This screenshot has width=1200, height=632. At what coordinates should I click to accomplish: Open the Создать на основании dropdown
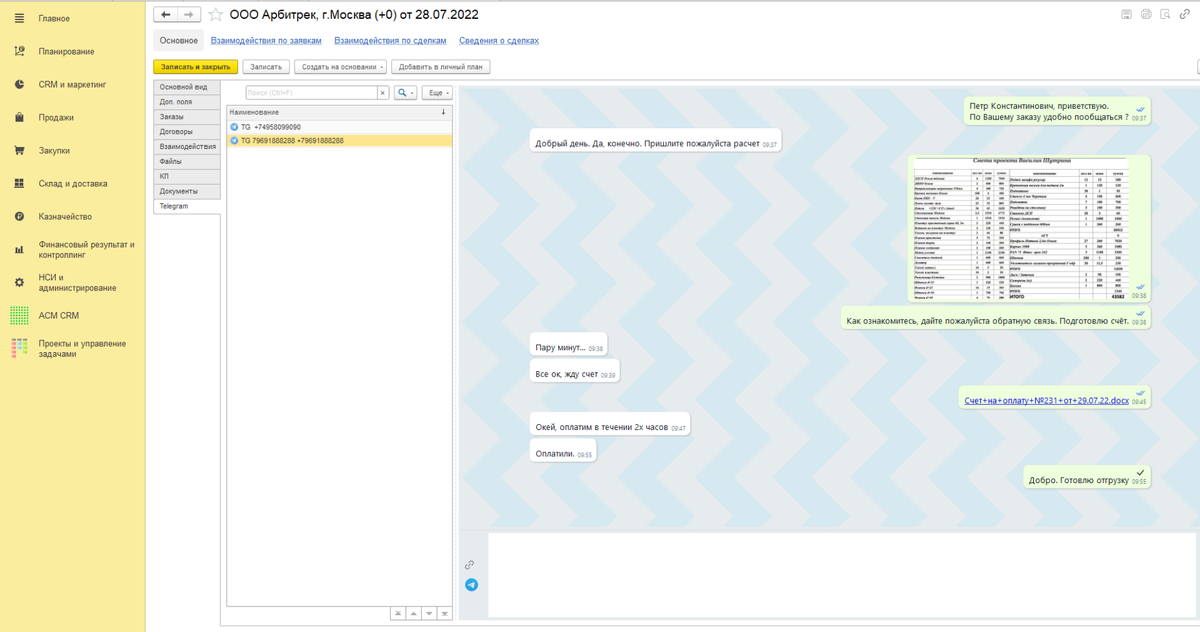[x=341, y=67]
